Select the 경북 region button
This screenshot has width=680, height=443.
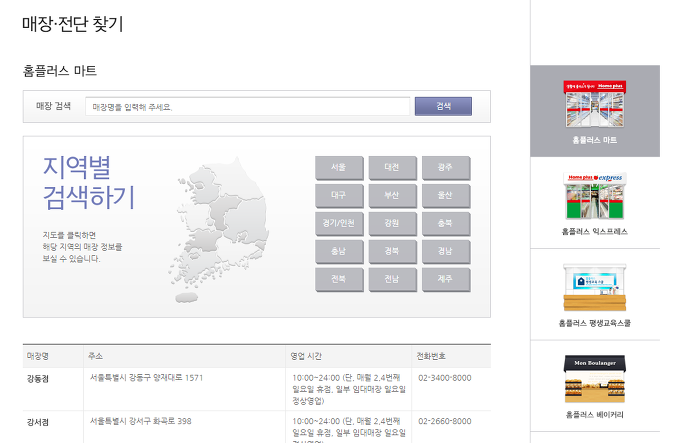(392, 252)
